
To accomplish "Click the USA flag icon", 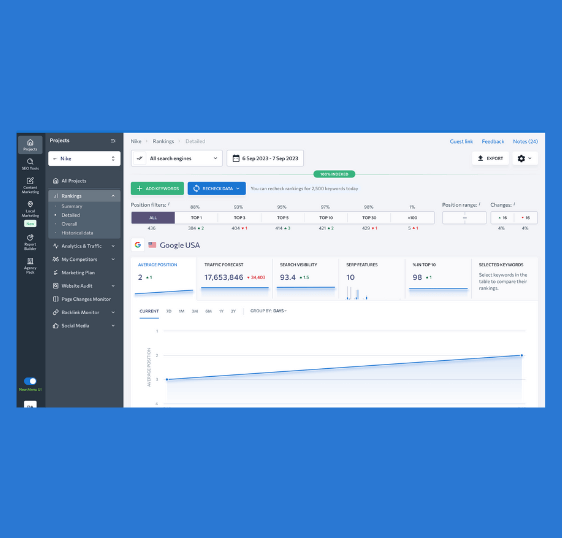I will [152, 245].
